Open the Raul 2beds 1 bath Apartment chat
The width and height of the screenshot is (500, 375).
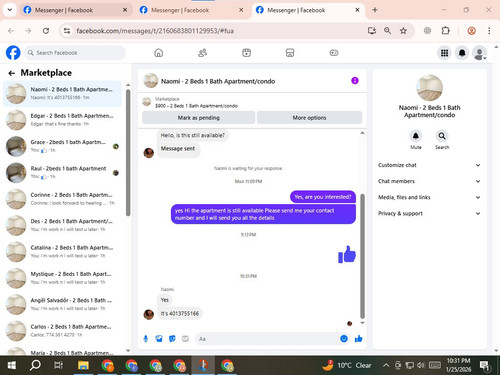(63, 172)
